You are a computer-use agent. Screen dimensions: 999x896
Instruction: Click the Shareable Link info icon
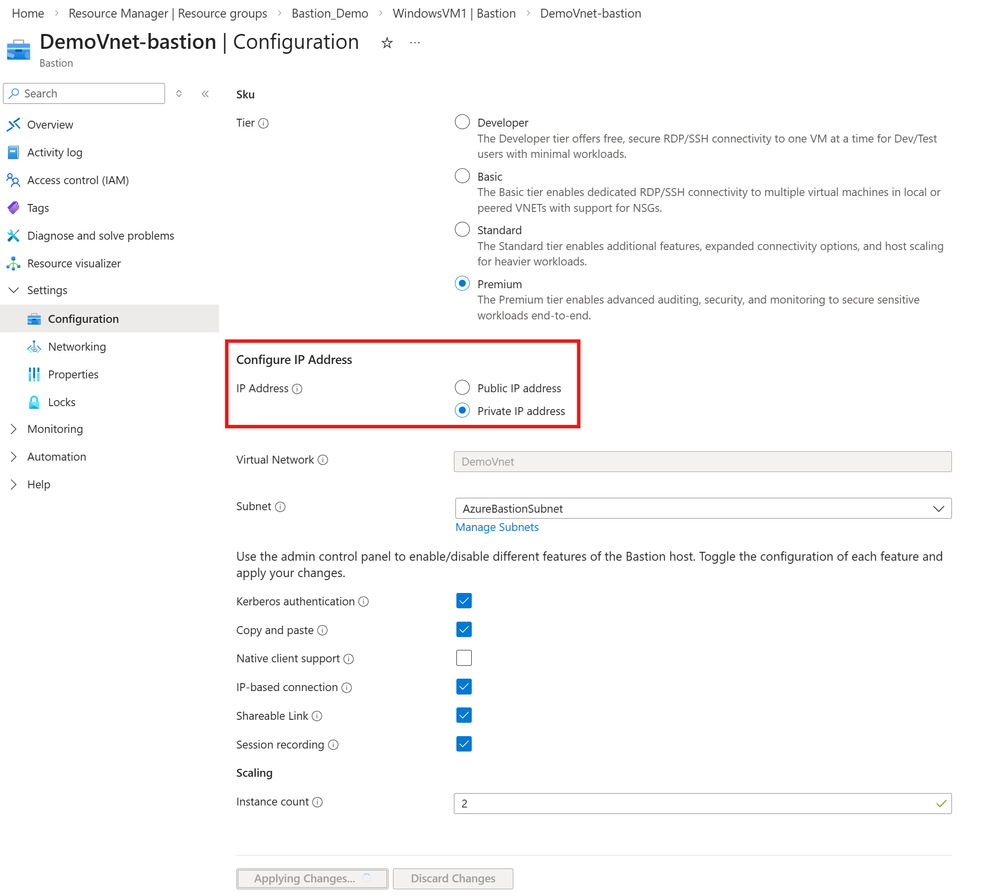point(317,716)
